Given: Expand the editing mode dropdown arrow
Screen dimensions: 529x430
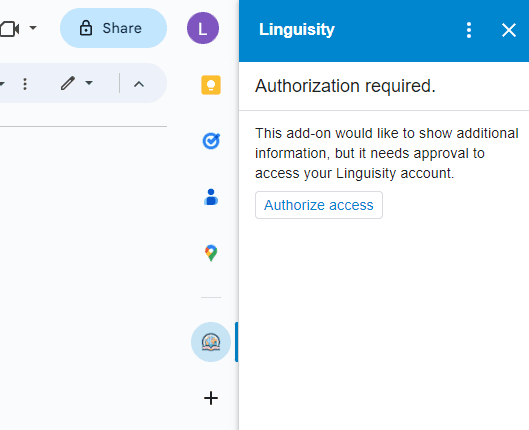Looking at the screenshot, I should 89,83.
